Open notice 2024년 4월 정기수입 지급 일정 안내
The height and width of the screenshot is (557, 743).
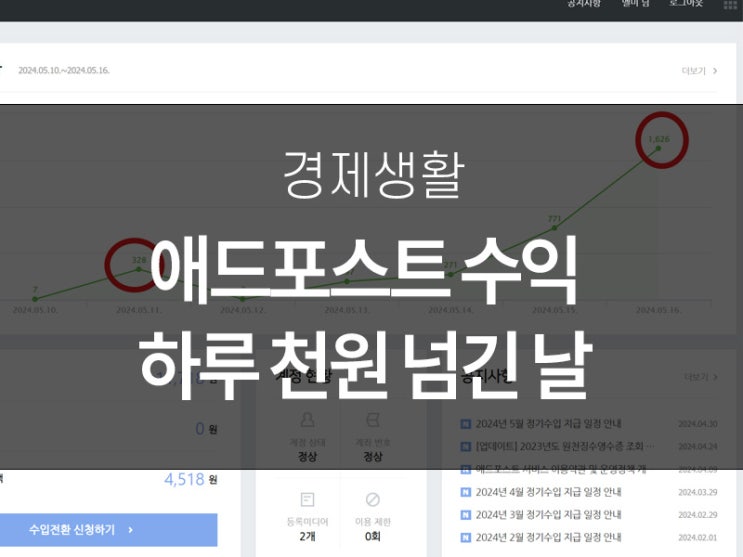click(x=548, y=492)
